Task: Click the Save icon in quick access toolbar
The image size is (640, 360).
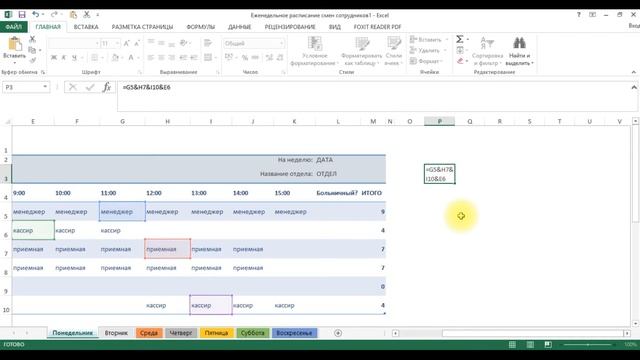Action: [x=22, y=15]
